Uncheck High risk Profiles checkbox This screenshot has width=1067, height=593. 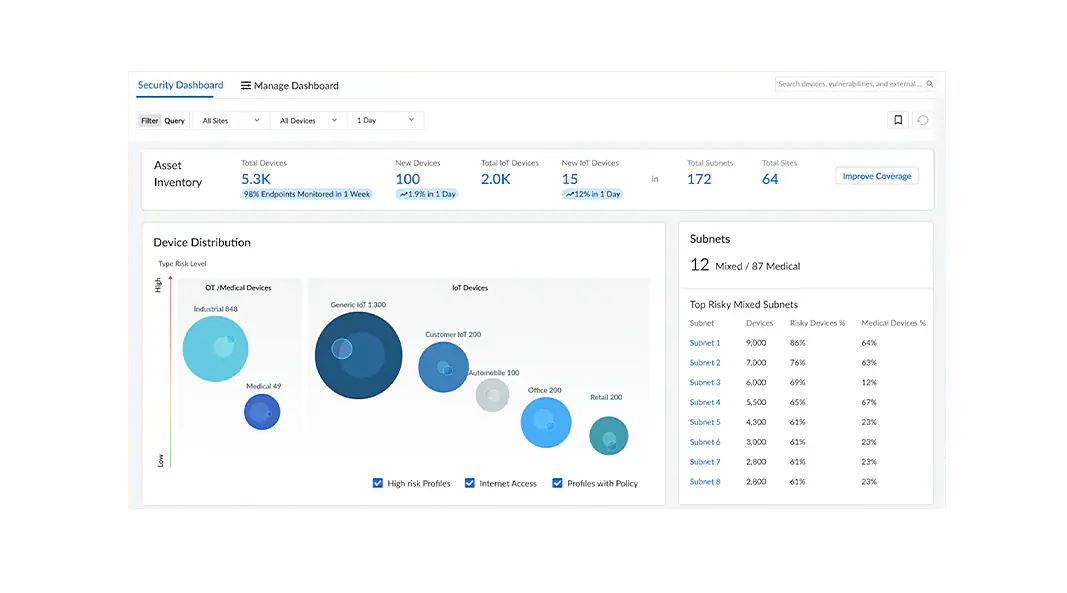pos(378,483)
